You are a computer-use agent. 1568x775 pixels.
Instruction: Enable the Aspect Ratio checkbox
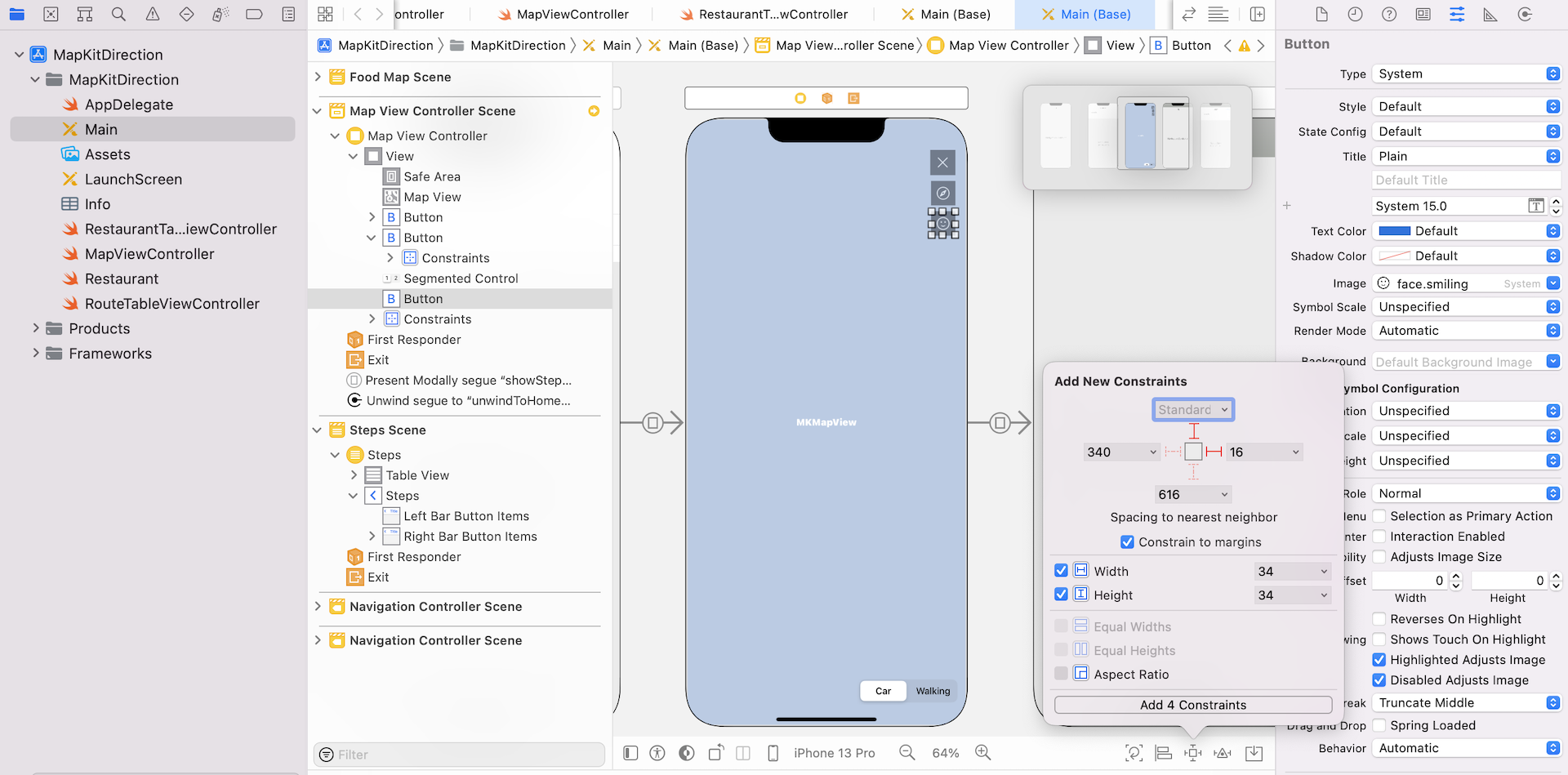[1061, 674]
